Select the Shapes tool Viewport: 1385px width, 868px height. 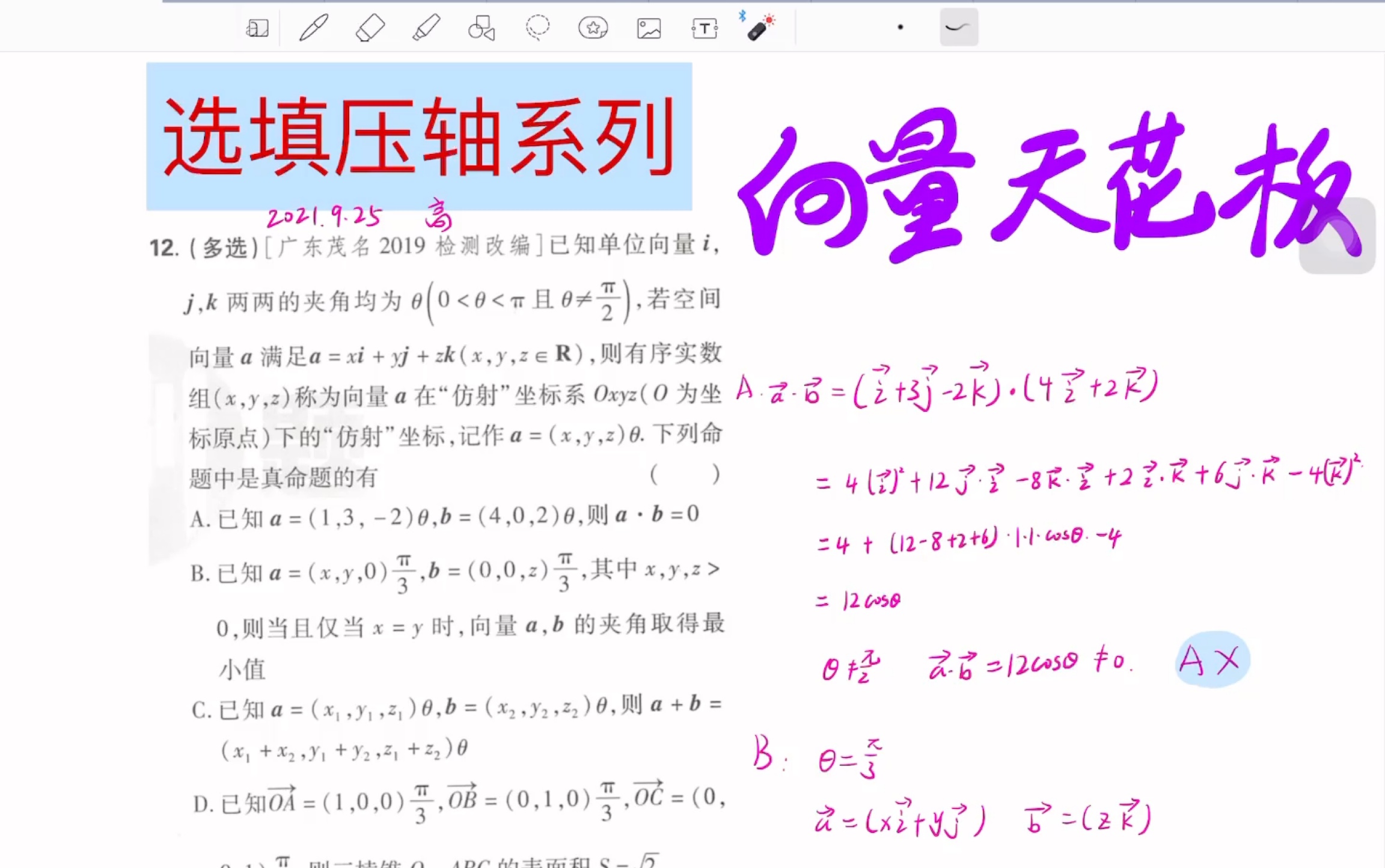click(482, 28)
